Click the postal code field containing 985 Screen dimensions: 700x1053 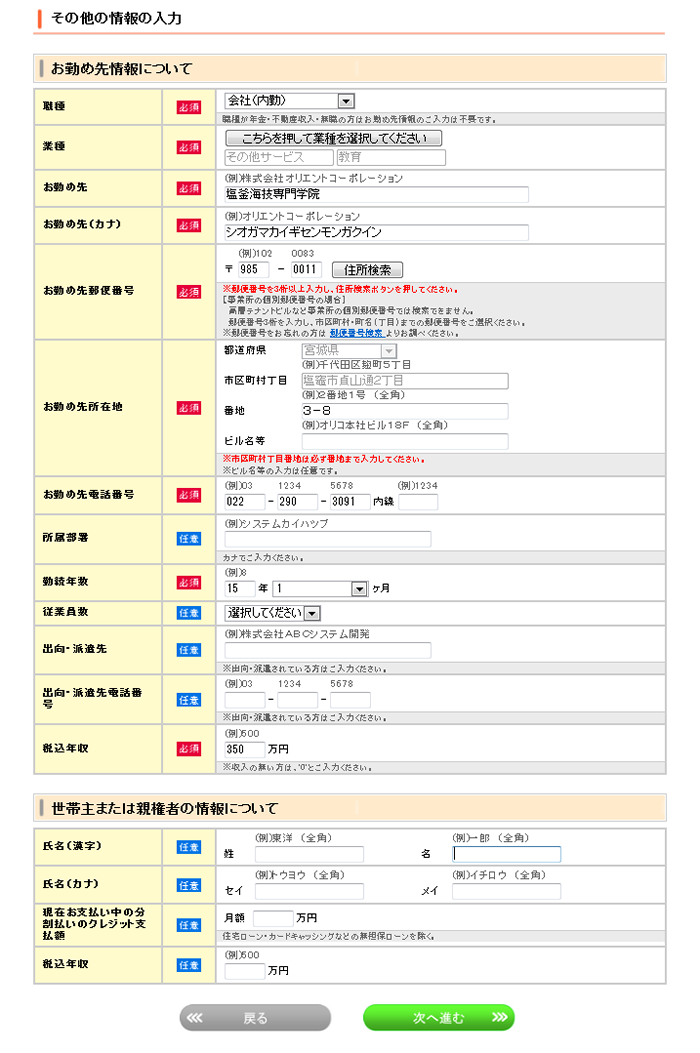click(x=253, y=269)
